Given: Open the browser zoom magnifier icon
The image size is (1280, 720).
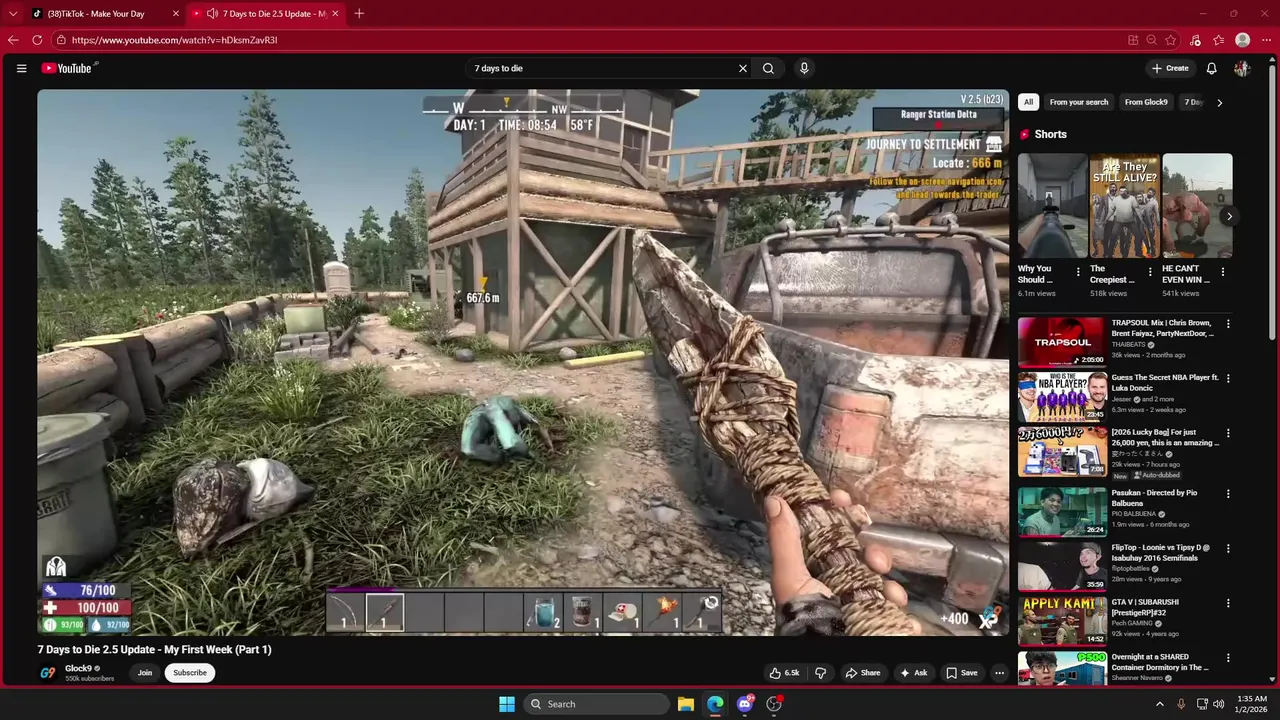Looking at the screenshot, I should pos(1152,40).
